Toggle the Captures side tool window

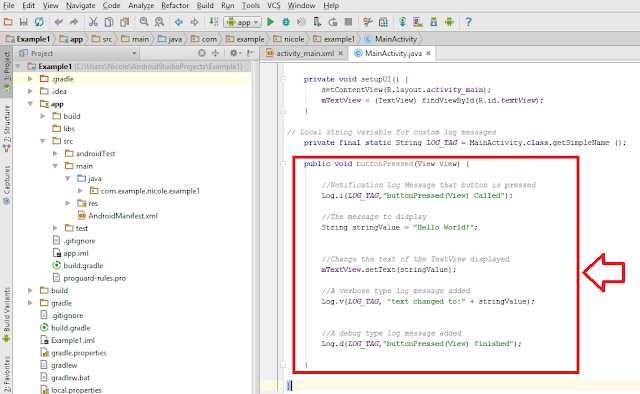coord(7,185)
